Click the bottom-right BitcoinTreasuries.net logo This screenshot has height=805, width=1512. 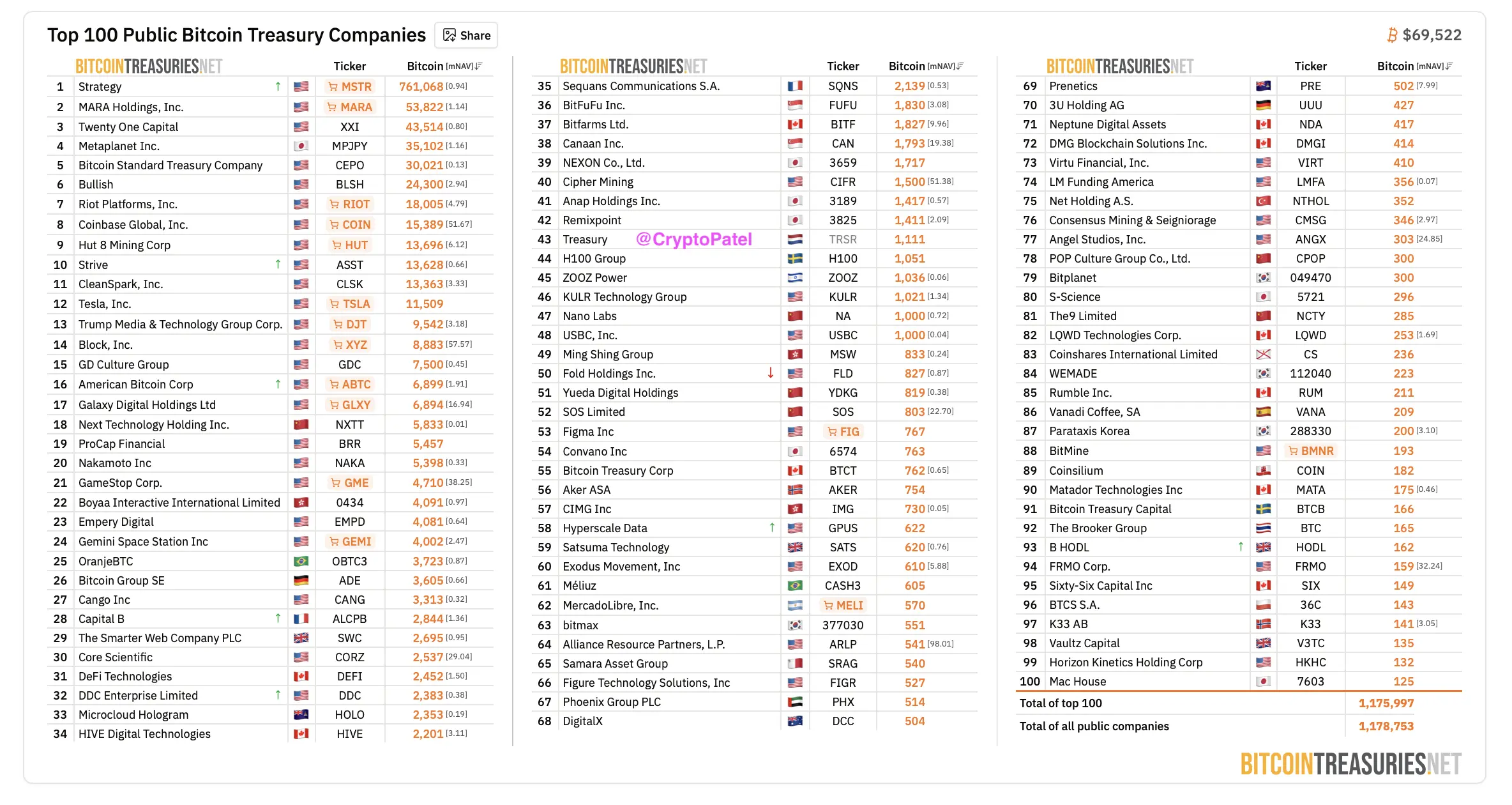pyautogui.click(x=1350, y=764)
